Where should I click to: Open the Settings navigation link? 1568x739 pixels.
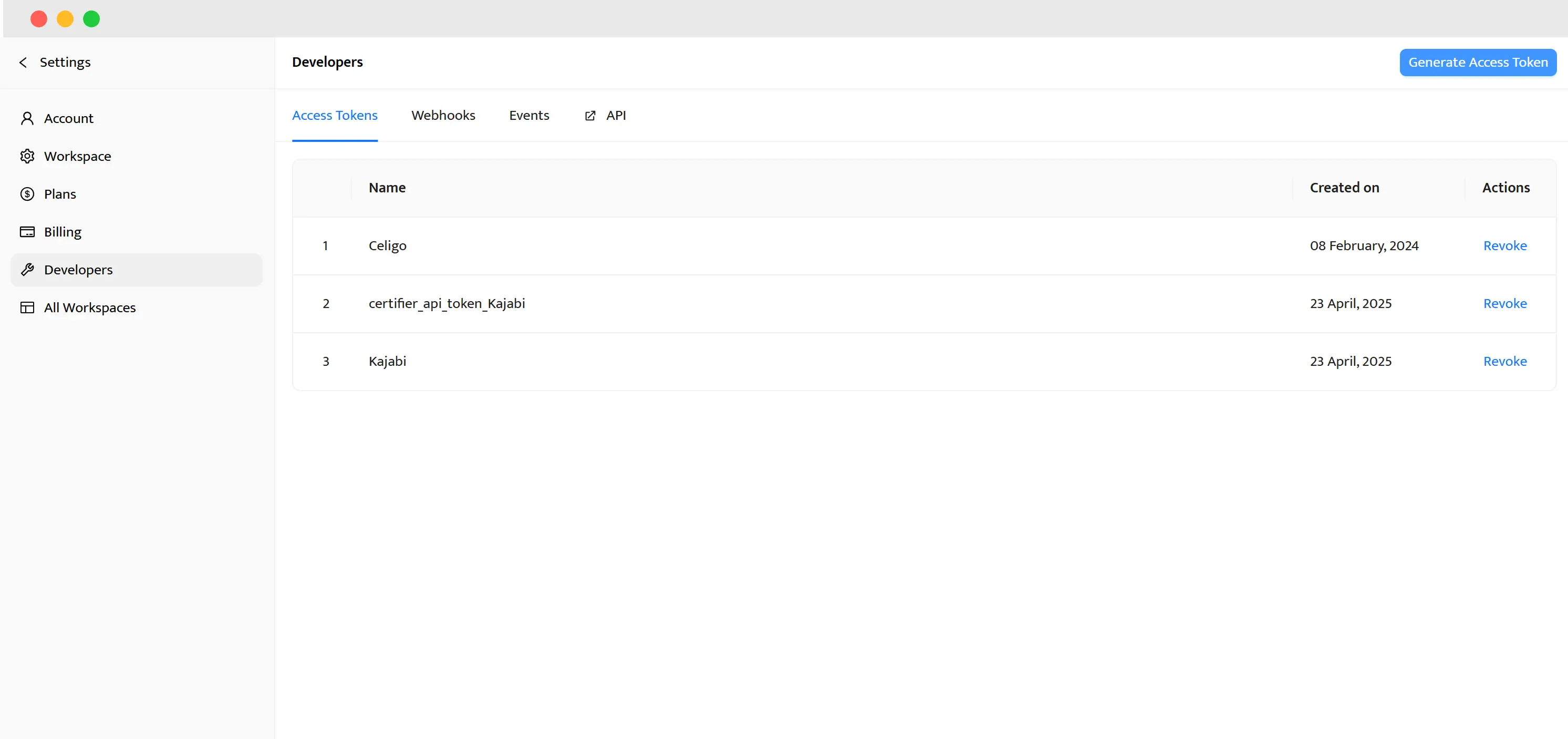[65, 61]
